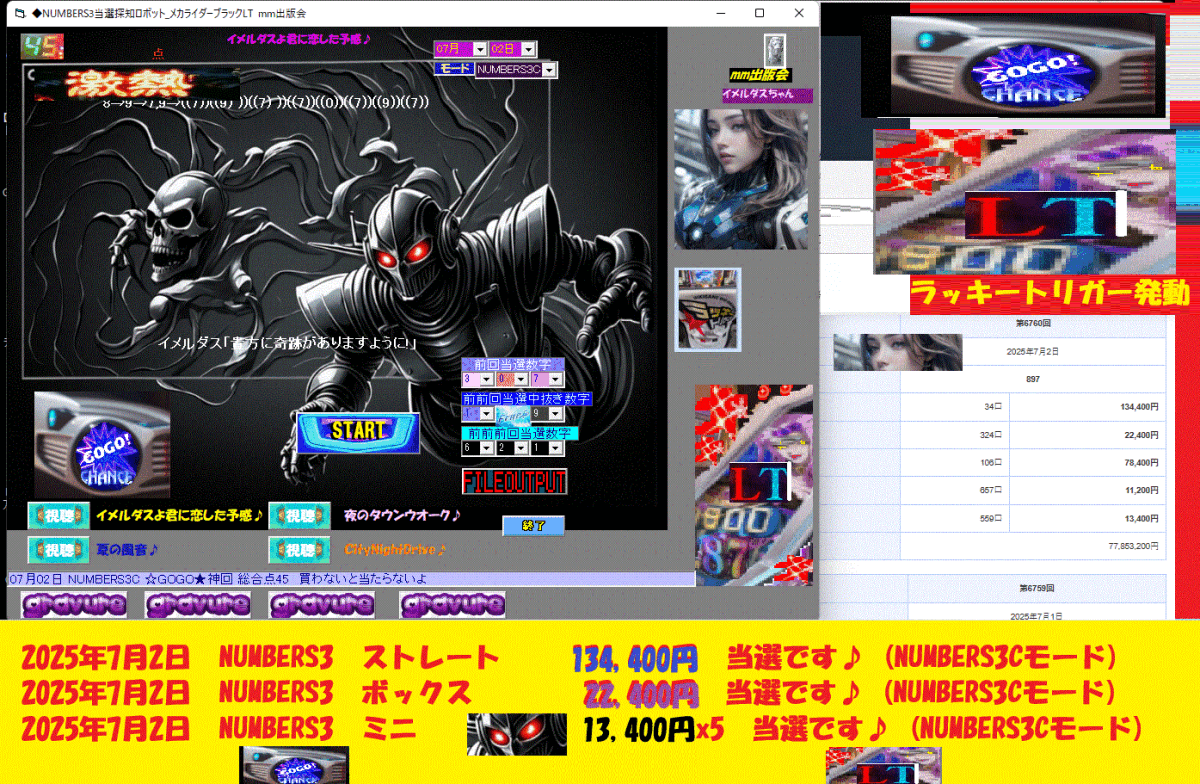Click song title 夏の風音♪
The width and height of the screenshot is (1200, 784).
click(x=127, y=549)
